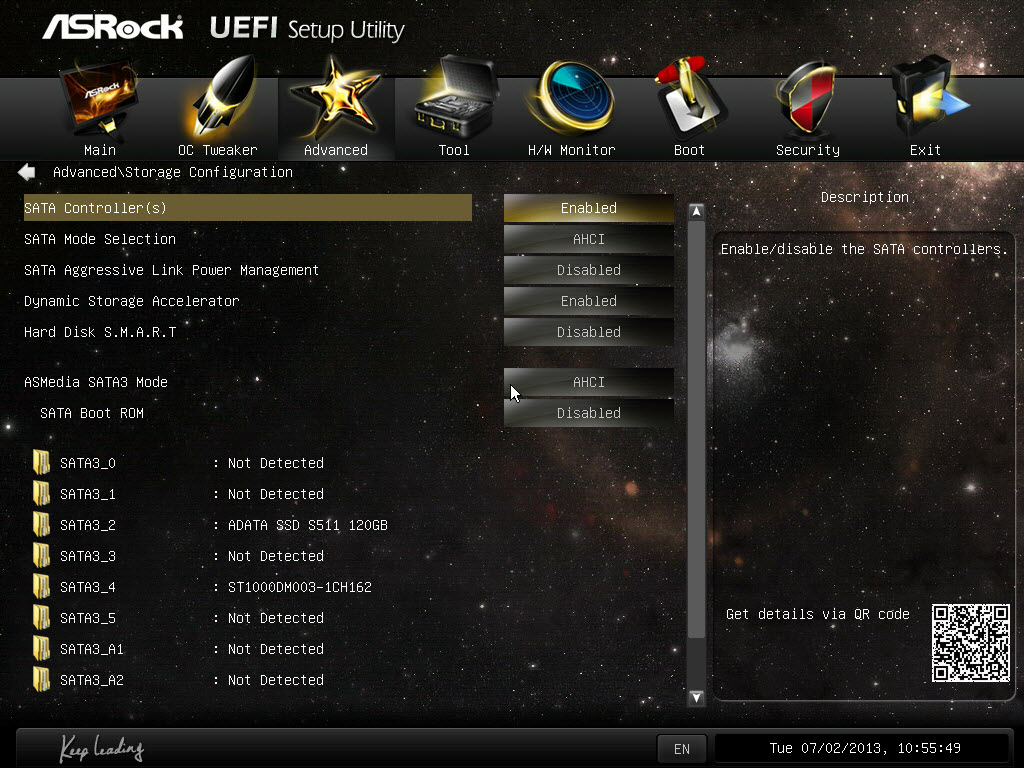Open the SATA3_A2 folder icon
The width and height of the screenshot is (1024, 768).
pyautogui.click(x=41, y=680)
